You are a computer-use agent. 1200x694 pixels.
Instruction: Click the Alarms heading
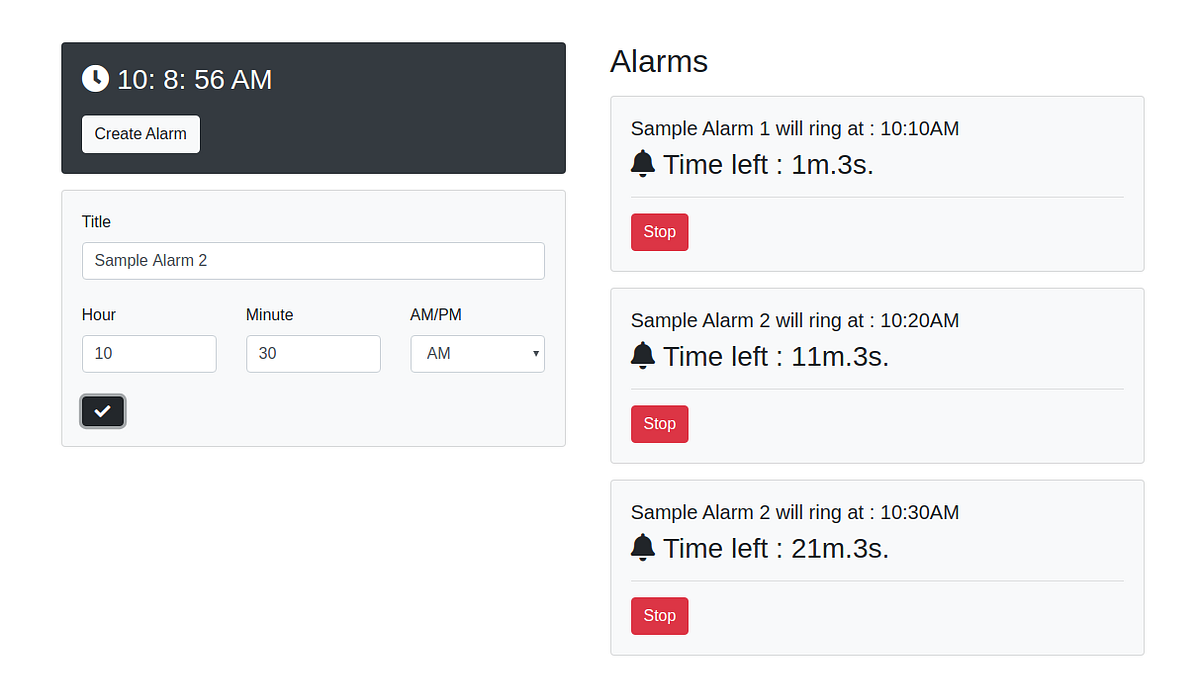click(658, 61)
